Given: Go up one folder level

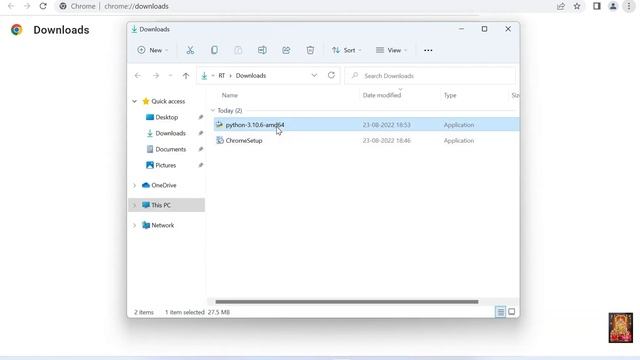Looking at the screenshot, I should 186,76.
